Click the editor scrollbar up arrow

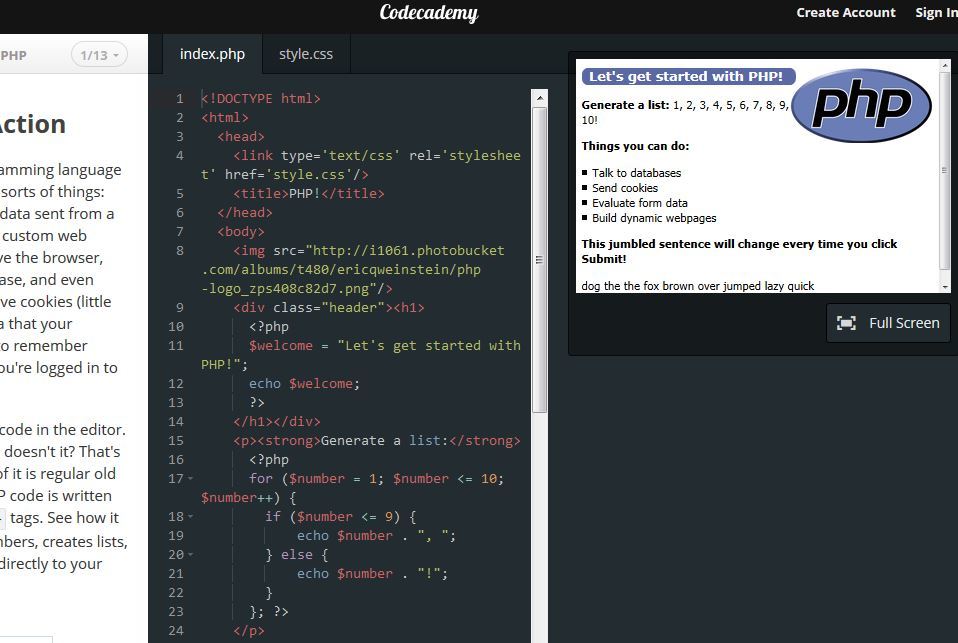click(x=539, y=98)
